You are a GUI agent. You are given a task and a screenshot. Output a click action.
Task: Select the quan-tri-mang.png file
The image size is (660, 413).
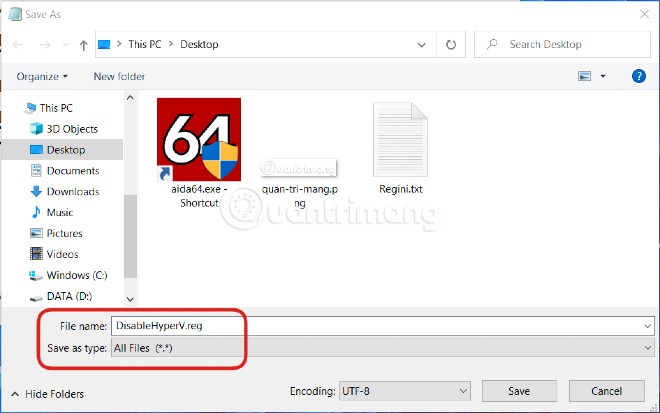pyautogui.click(x=299, y=183)
